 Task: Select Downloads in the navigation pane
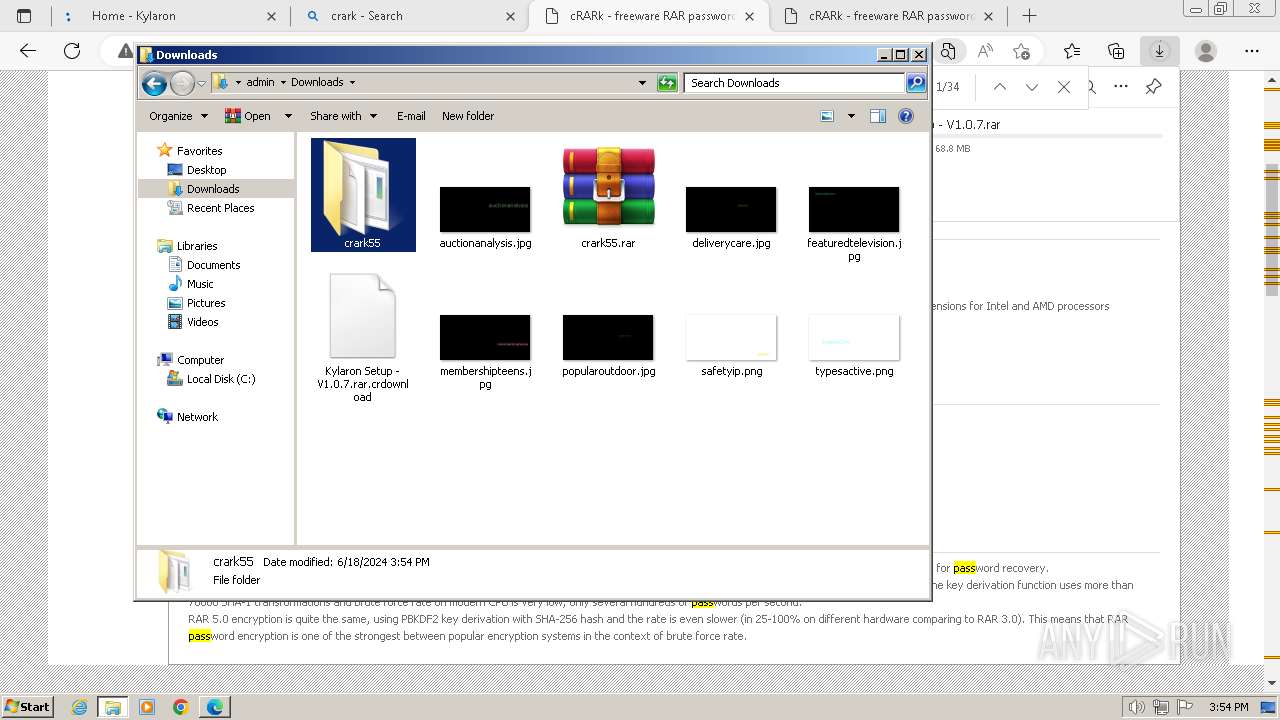click(213, 189)
